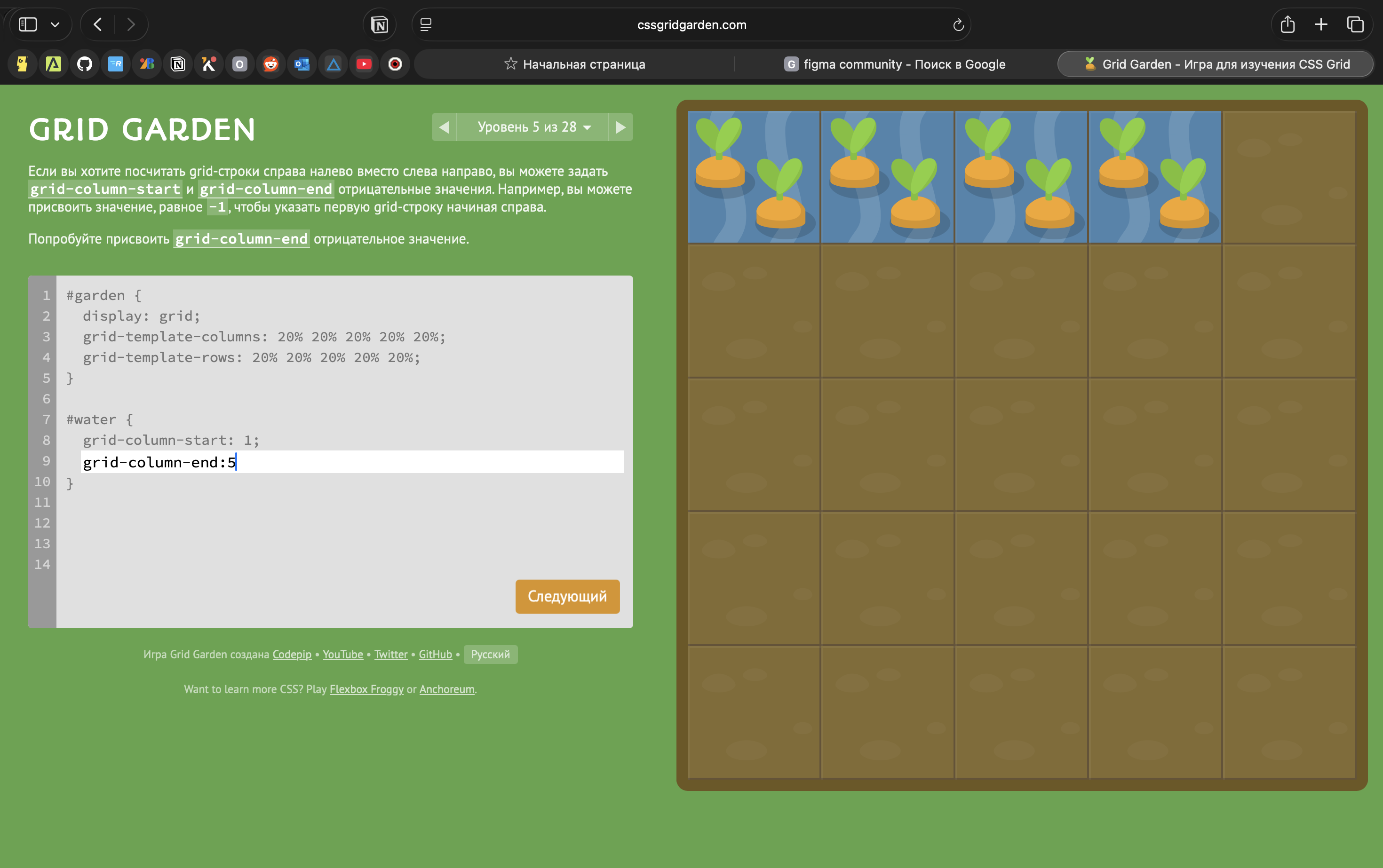Open the Flexbox Froggy link
Image resolution: width=1383 pixels, height=868 pixels.
366,689
